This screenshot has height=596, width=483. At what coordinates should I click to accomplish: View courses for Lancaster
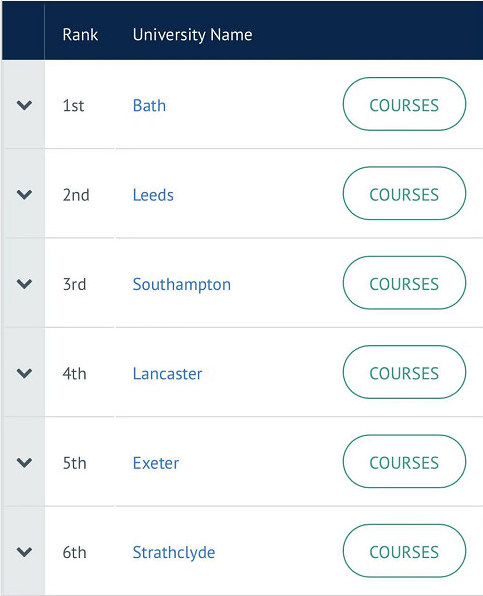pyautogui.click(x=404, y=372)
